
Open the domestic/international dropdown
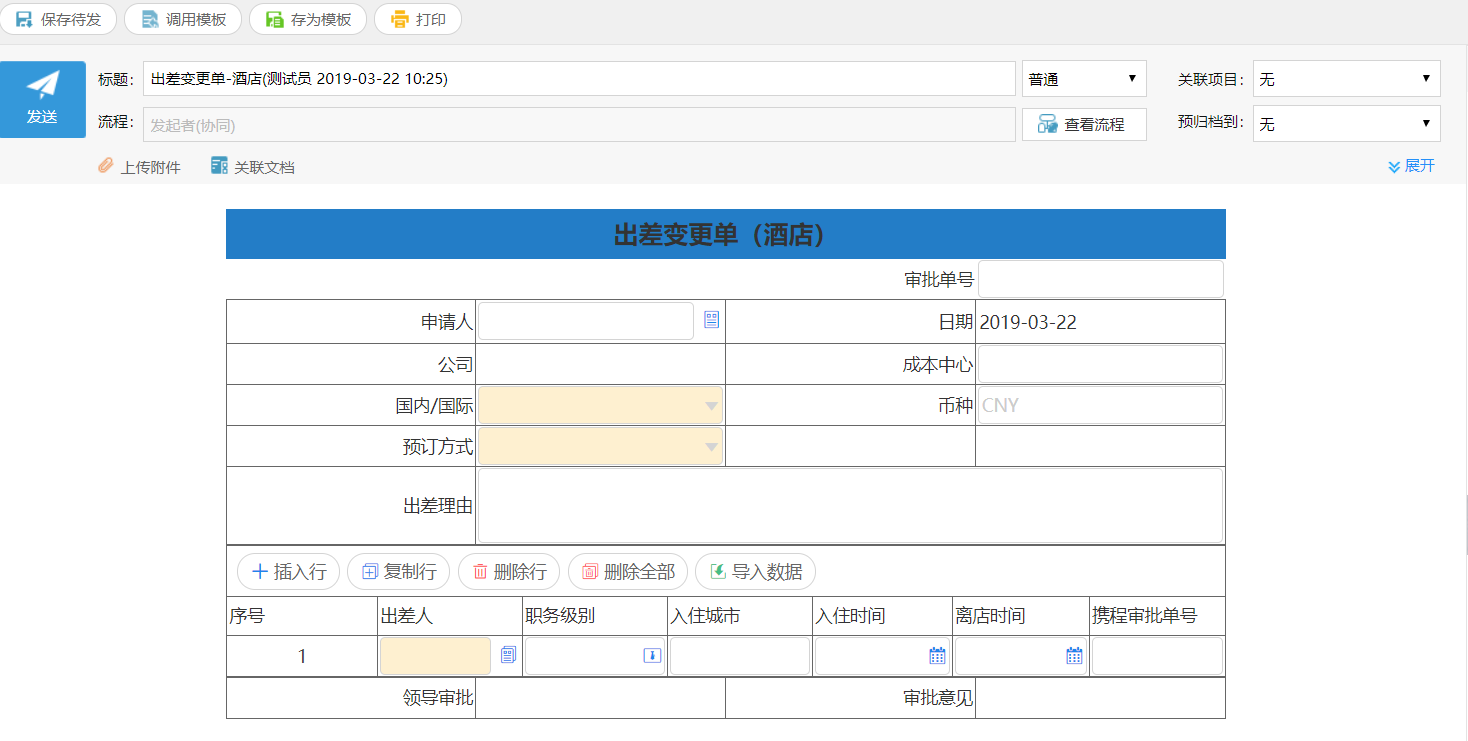point(600,406)
